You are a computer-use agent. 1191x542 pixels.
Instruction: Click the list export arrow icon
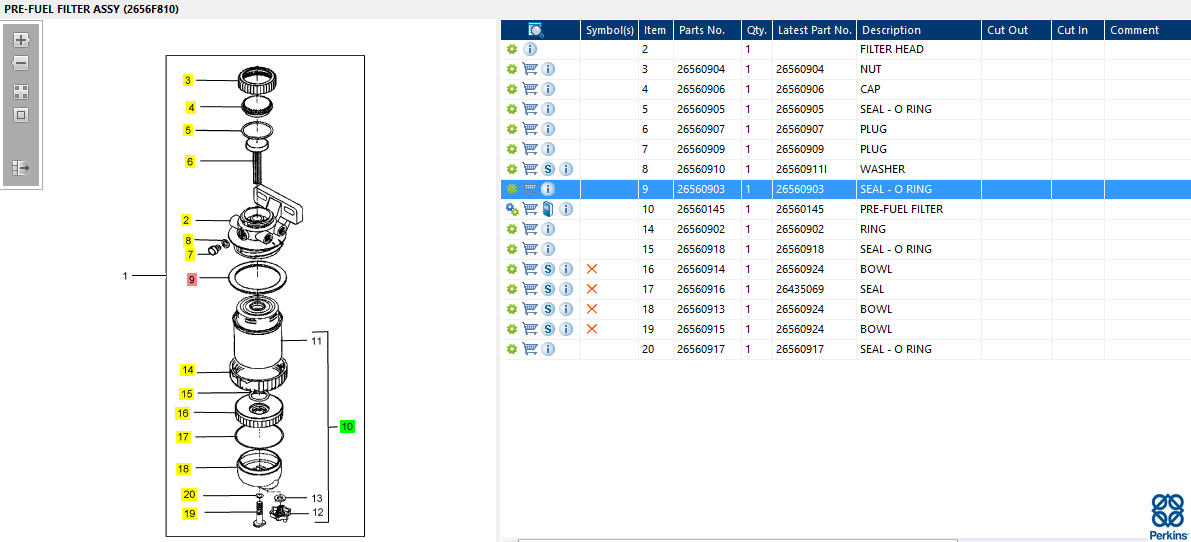pyautogui.click(x=21, y=168)
